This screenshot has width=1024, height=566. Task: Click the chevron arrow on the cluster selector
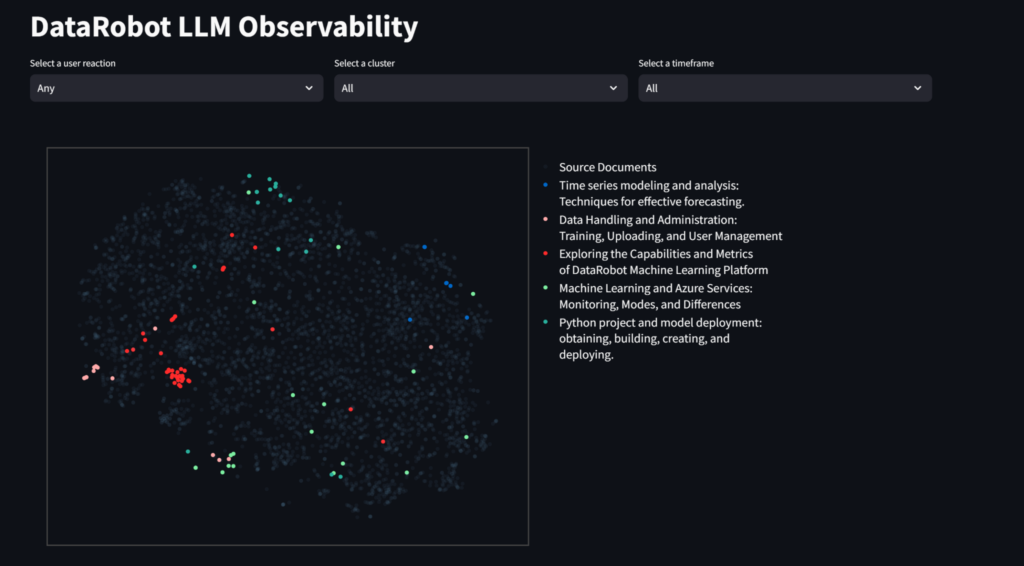click(x=613, y=88)
